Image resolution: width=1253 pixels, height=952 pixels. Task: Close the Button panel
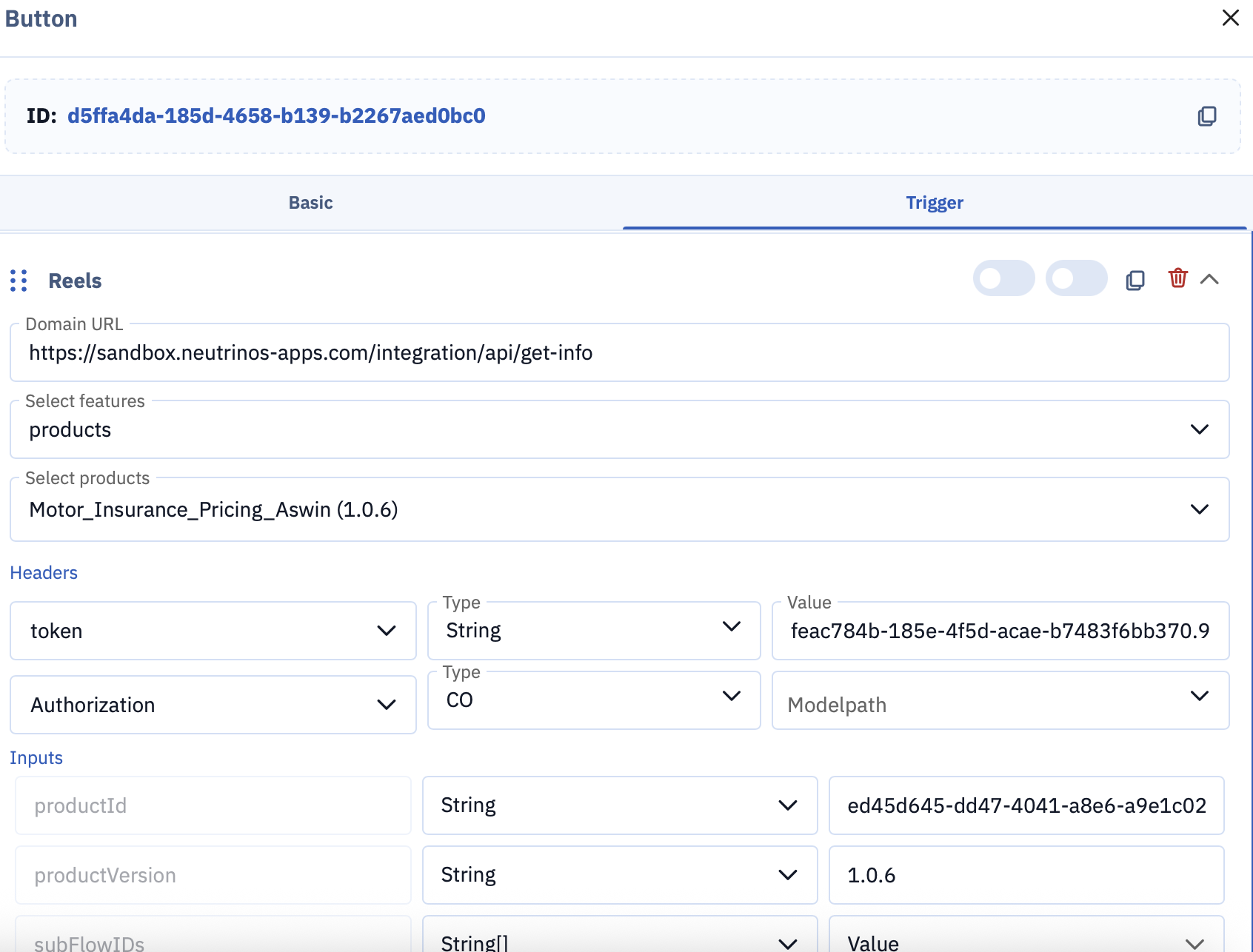tap(1230, 18)
